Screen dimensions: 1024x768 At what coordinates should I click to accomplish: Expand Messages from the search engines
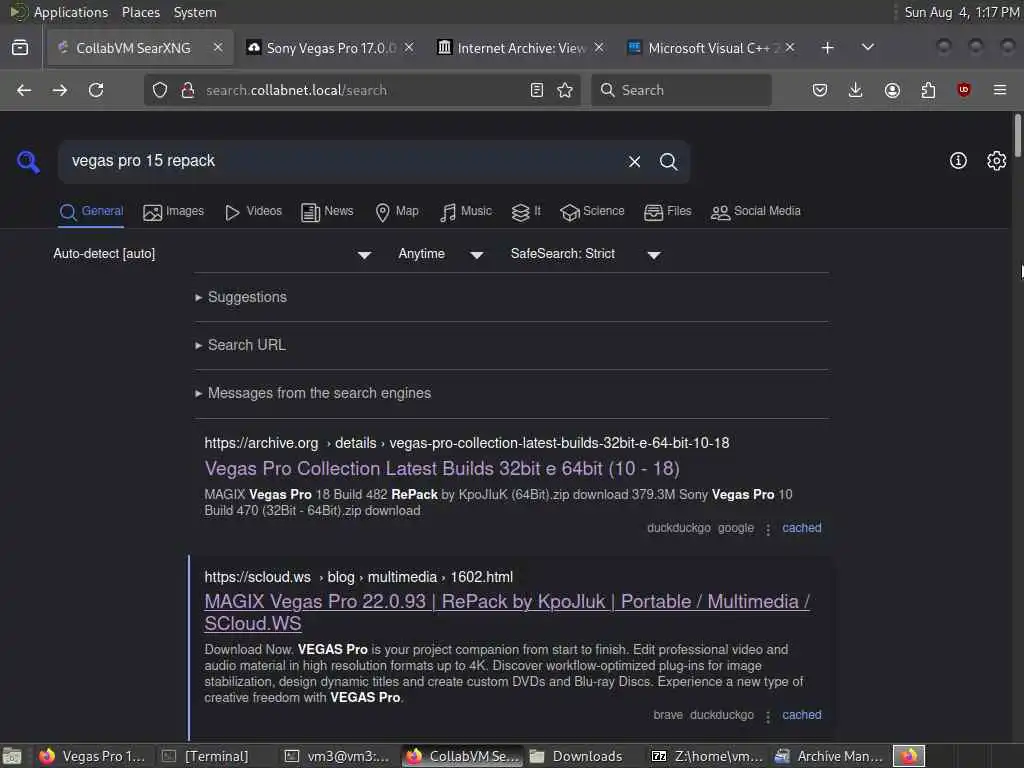(319, 393)
